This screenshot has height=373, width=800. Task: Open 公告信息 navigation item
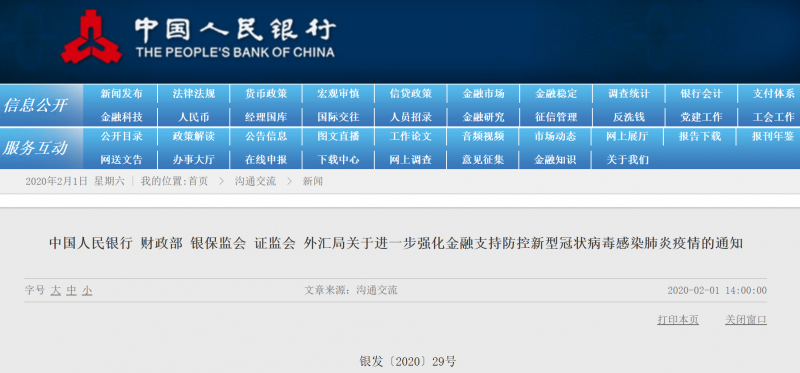[x=266, y=137]
